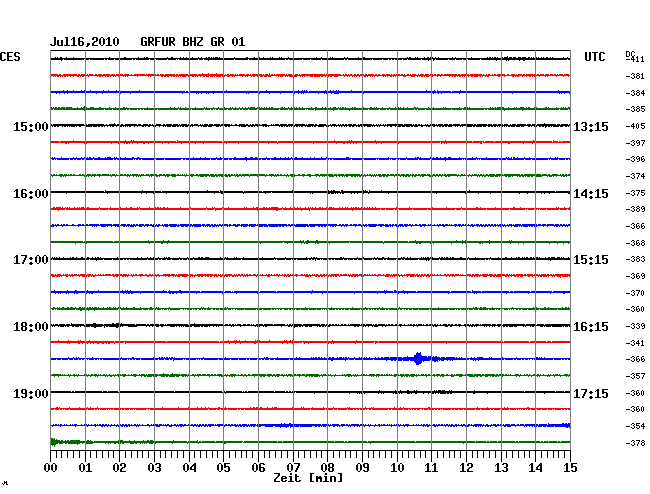650x494 pixels.
Task: Click the 06 minute tick label
Action: point(258,467)
